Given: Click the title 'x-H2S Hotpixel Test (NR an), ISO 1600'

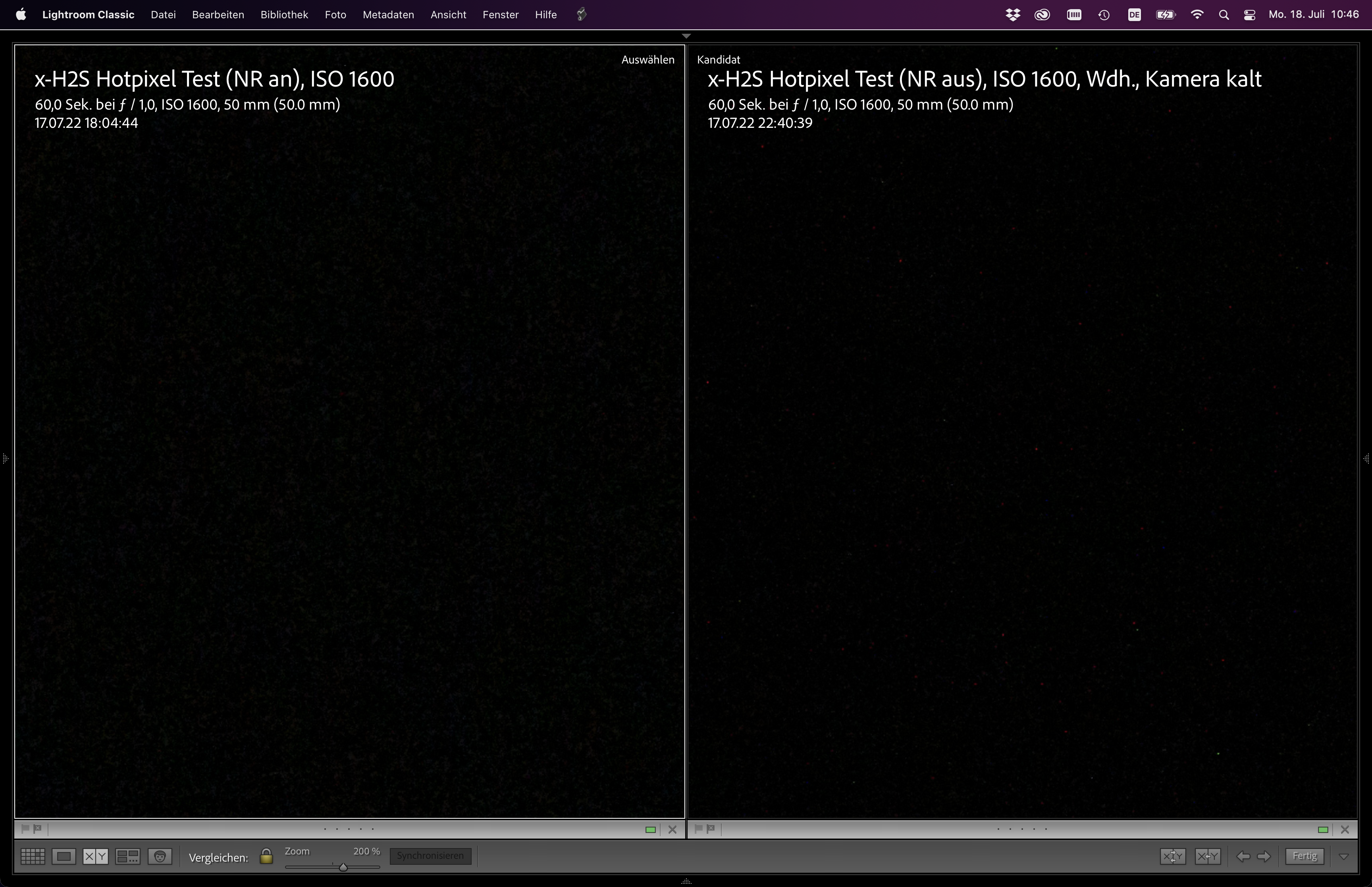Looking at the screenshot, I should 215,79.
